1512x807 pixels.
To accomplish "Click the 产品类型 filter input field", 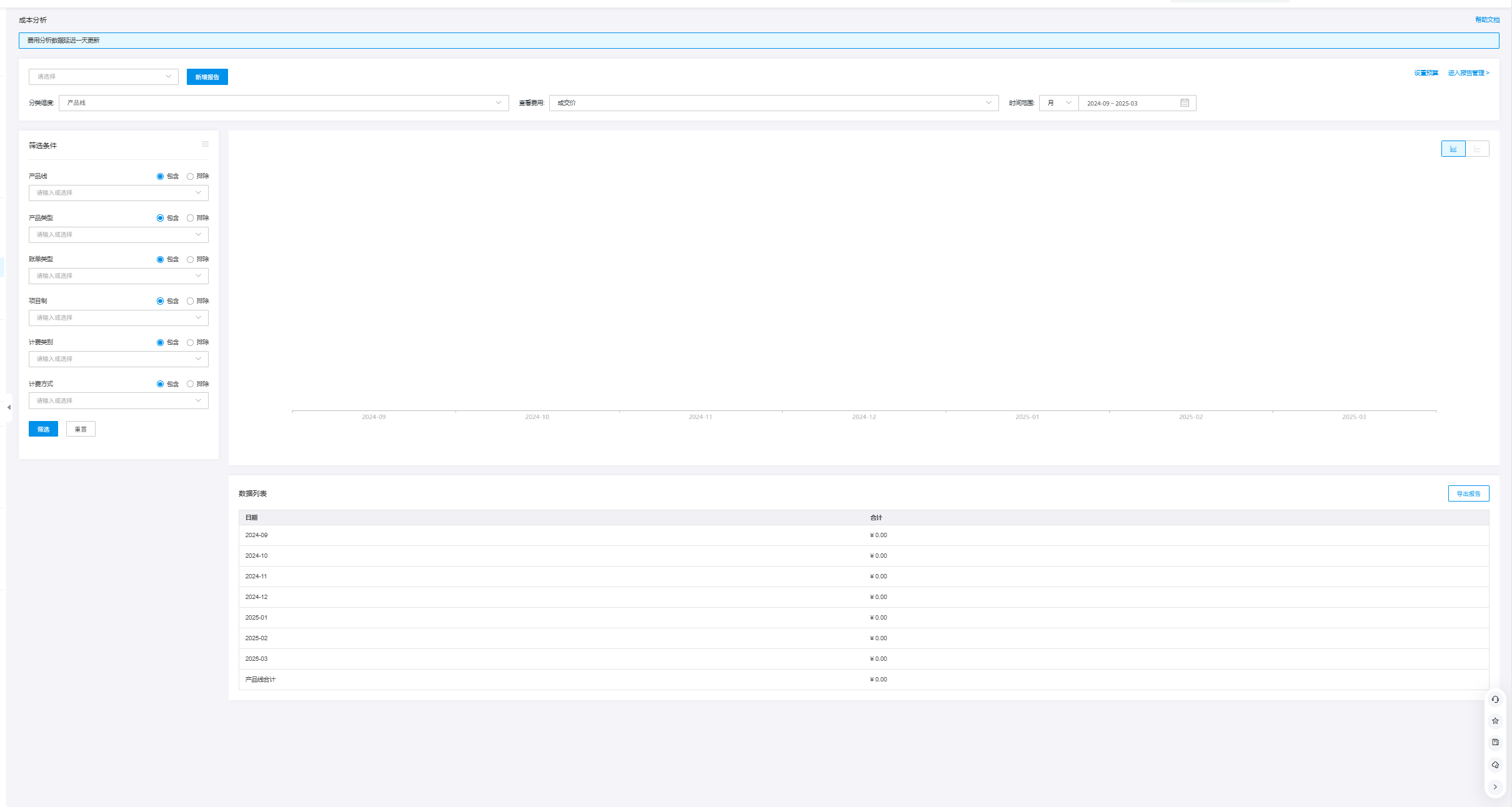I will click(x=118, y=235).
